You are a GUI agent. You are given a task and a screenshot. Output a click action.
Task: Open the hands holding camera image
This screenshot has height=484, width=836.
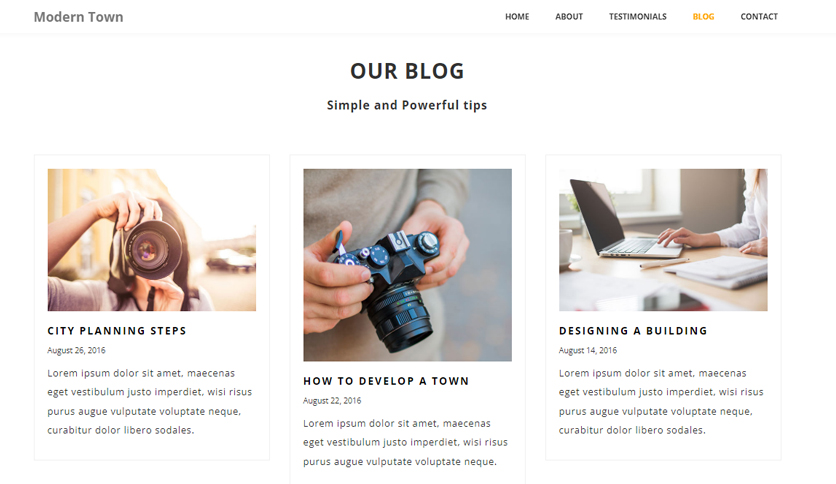[407, 265]
